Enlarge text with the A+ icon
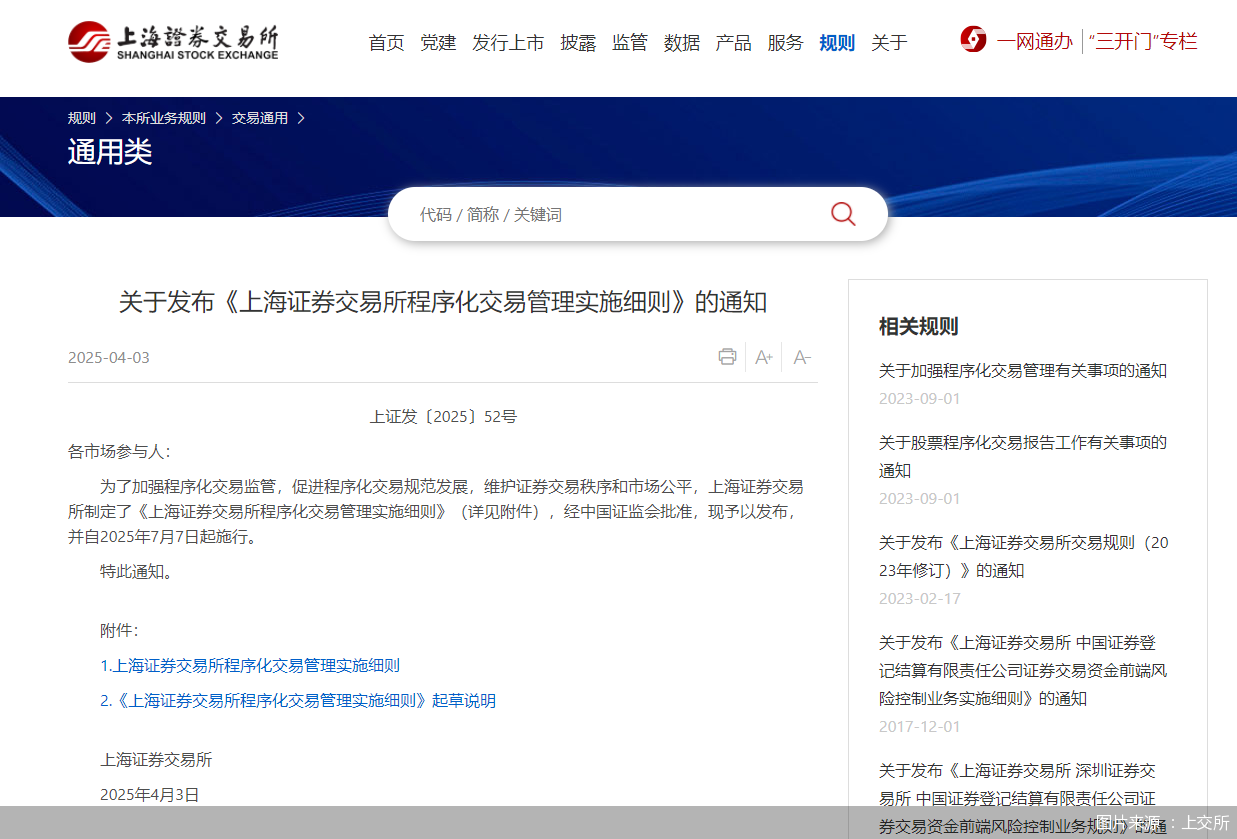 [764, 356]
